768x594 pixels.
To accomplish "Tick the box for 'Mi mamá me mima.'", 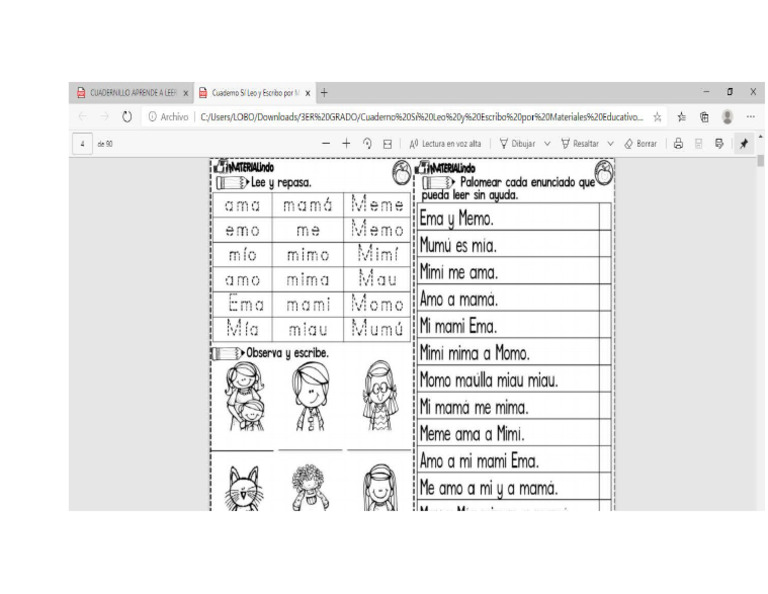I will 605,405.
